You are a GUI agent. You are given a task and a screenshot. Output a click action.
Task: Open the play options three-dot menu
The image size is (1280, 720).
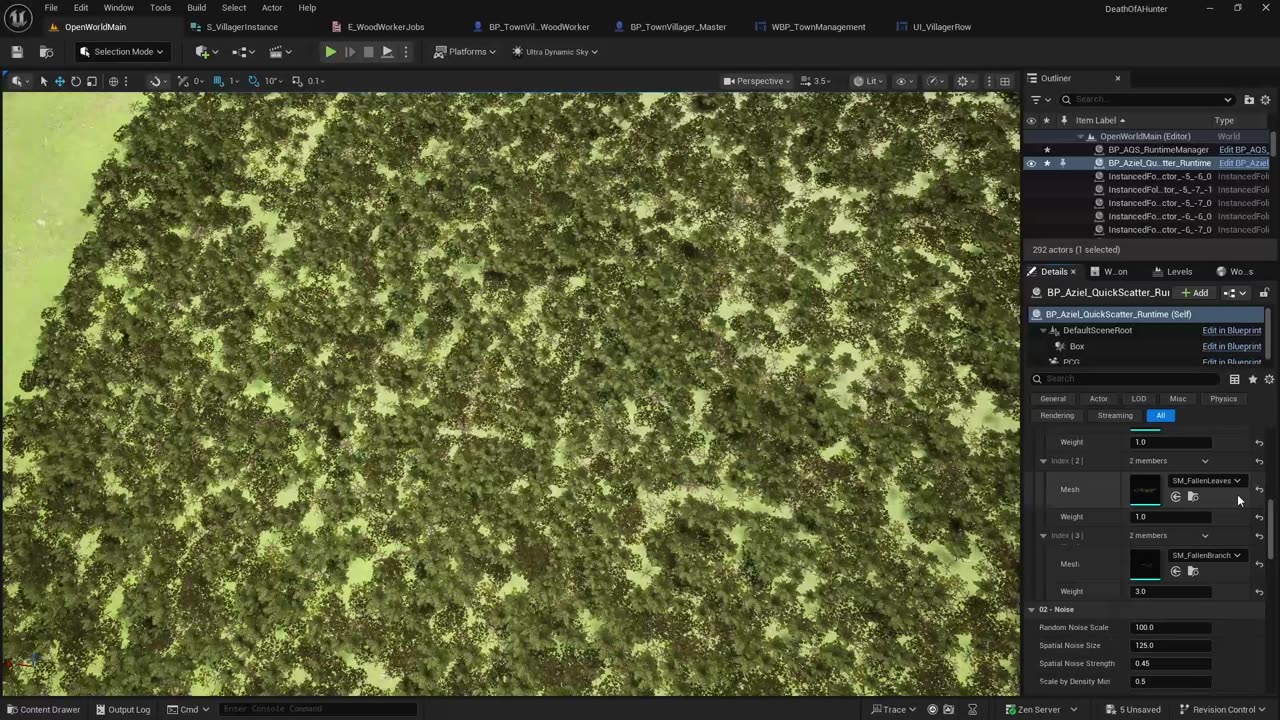tap(405, 52)
